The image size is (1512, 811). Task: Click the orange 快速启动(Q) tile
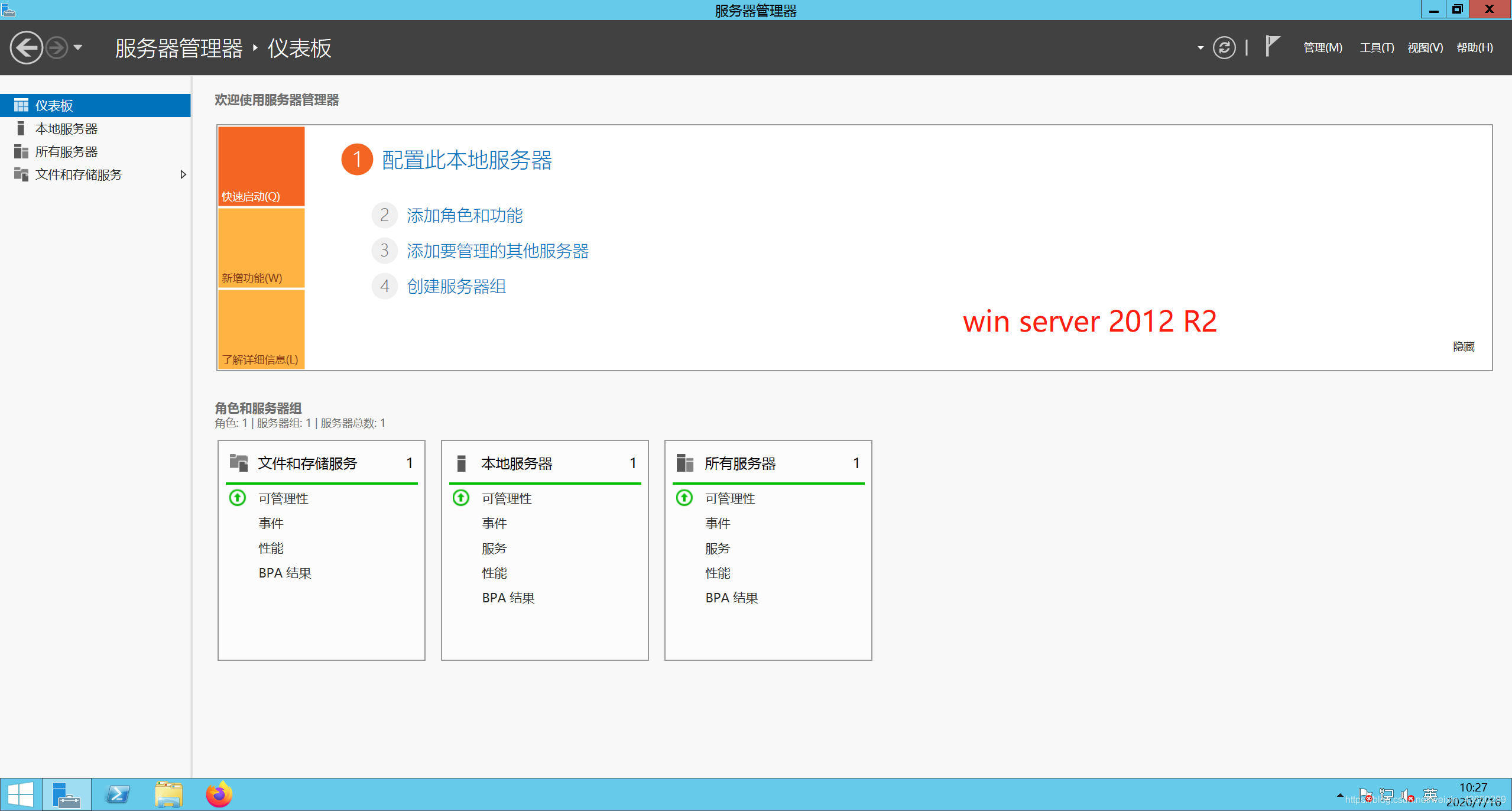click(x=261, y=166)
